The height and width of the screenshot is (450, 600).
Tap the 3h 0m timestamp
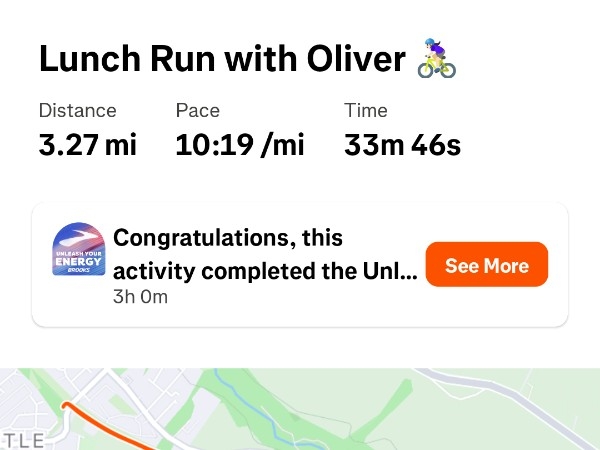(139, 297)
